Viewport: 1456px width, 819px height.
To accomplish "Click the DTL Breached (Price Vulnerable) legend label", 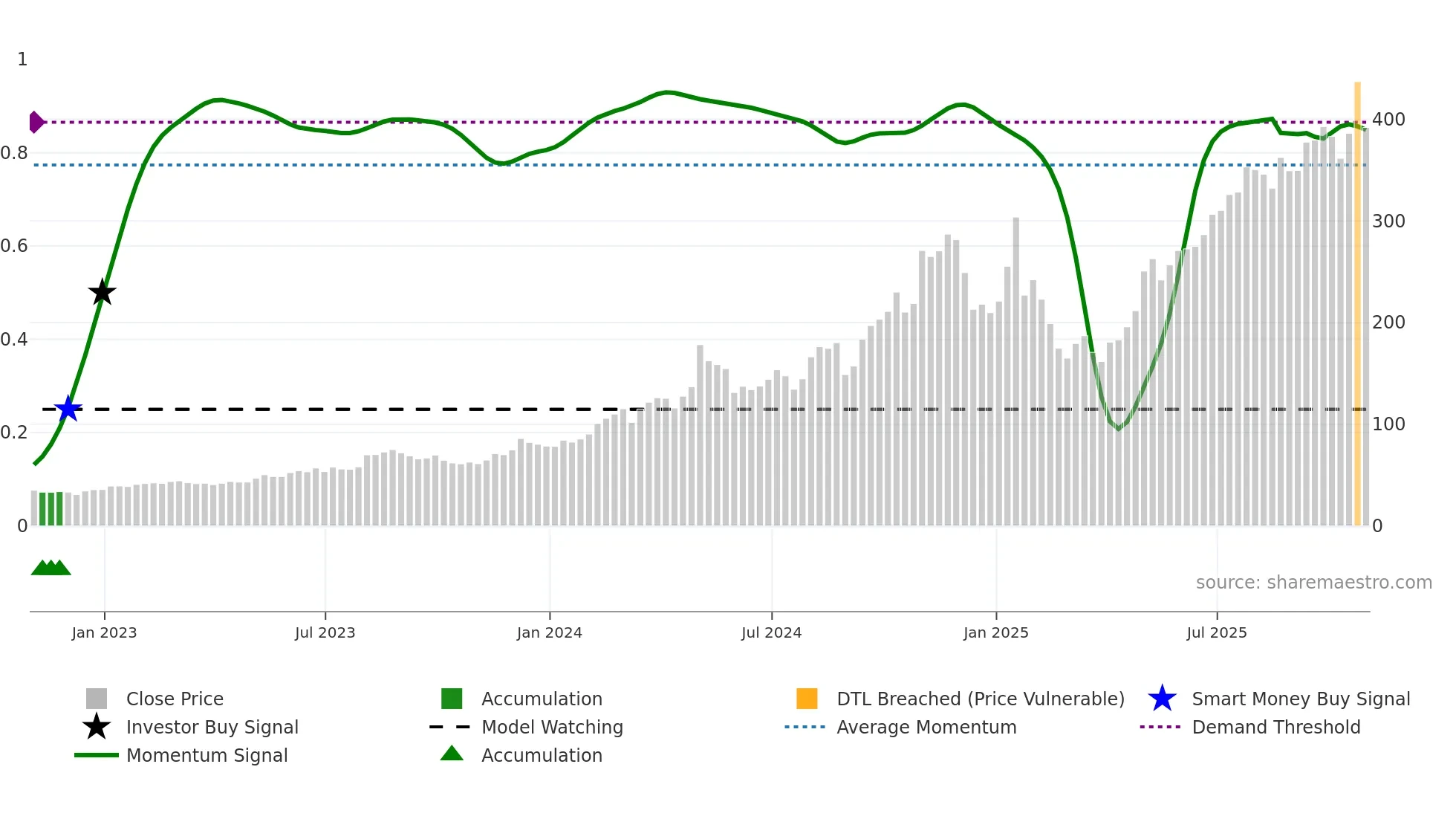I will click(x=981, y=699).
